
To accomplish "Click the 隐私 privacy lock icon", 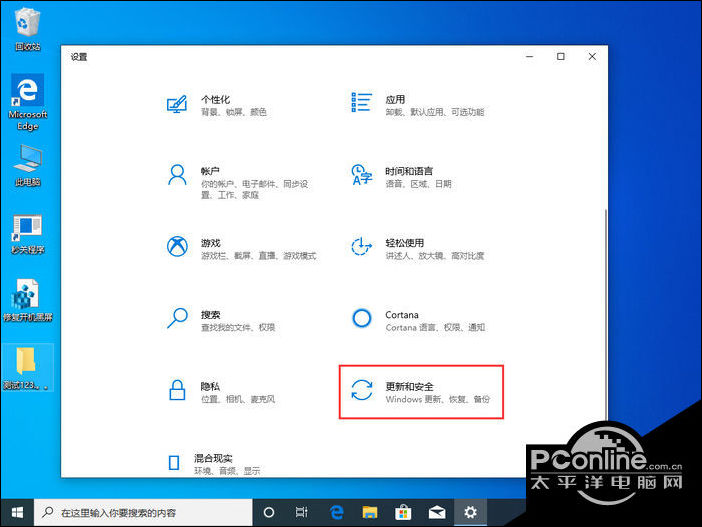I will tap(177, 391).
